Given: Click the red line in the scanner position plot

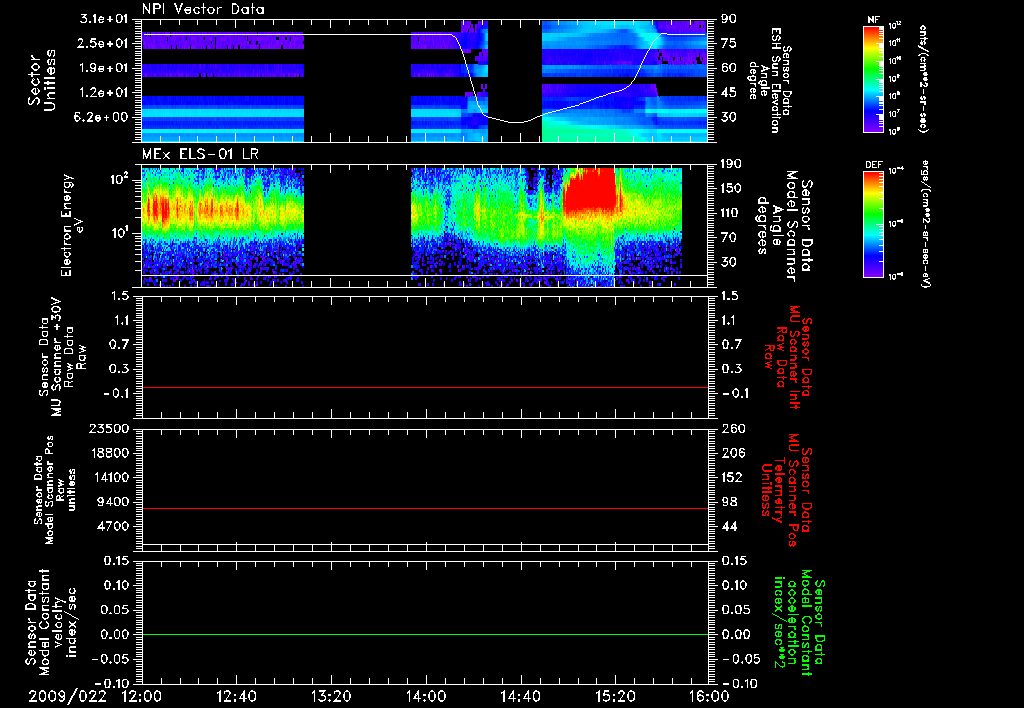Looking at the screenshot, I should (x=425, y=508).
